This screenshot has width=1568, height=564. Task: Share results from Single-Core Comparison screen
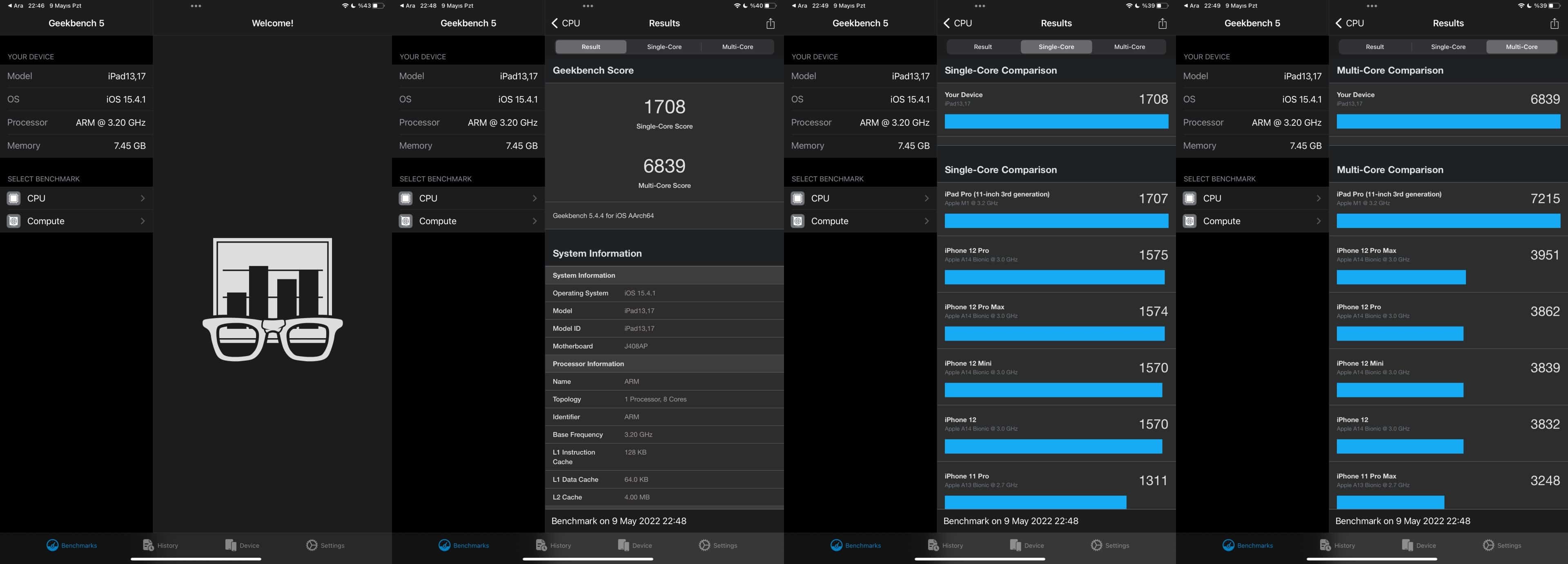1162,23
